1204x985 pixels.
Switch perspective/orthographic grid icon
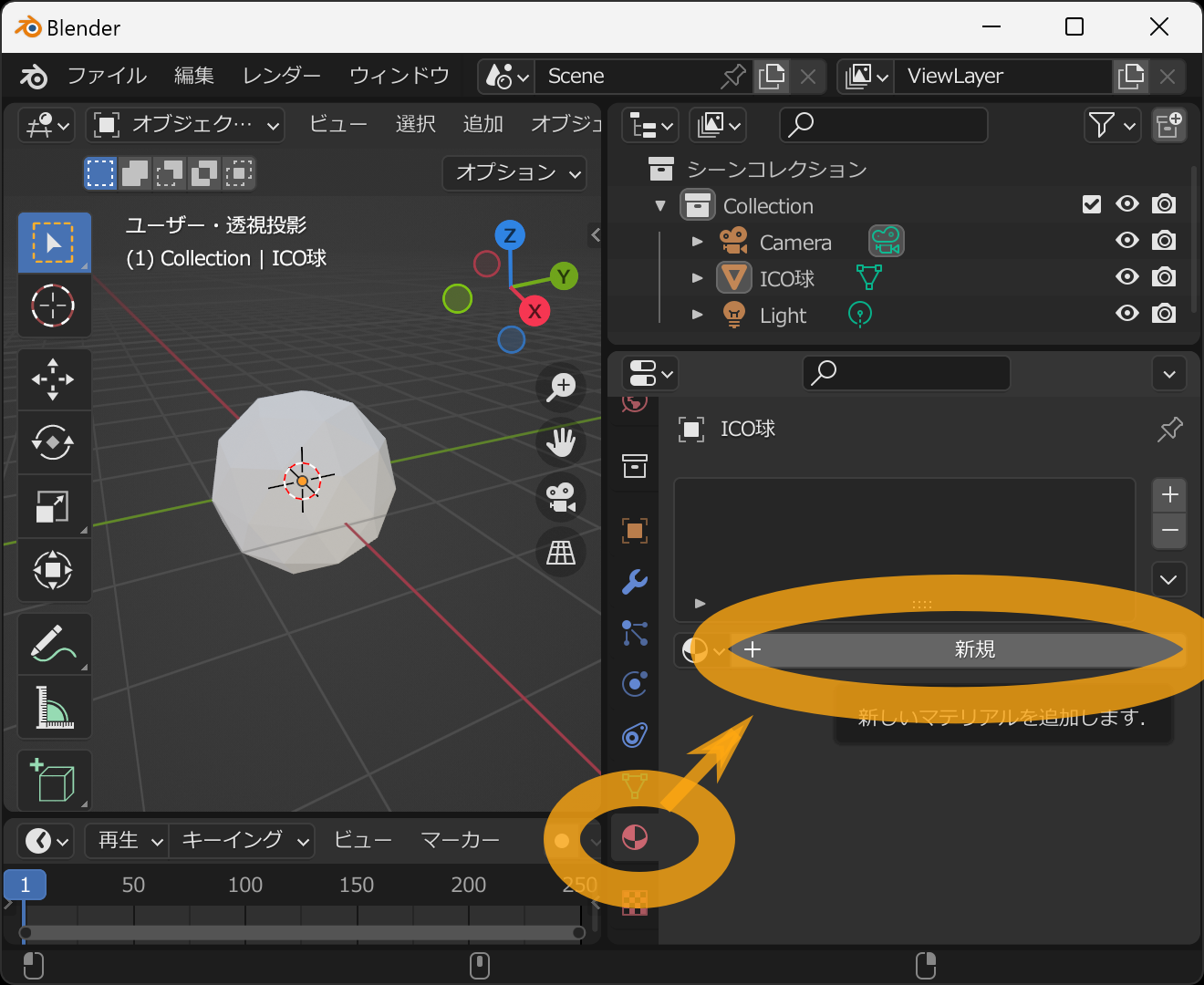click(561, 552)
